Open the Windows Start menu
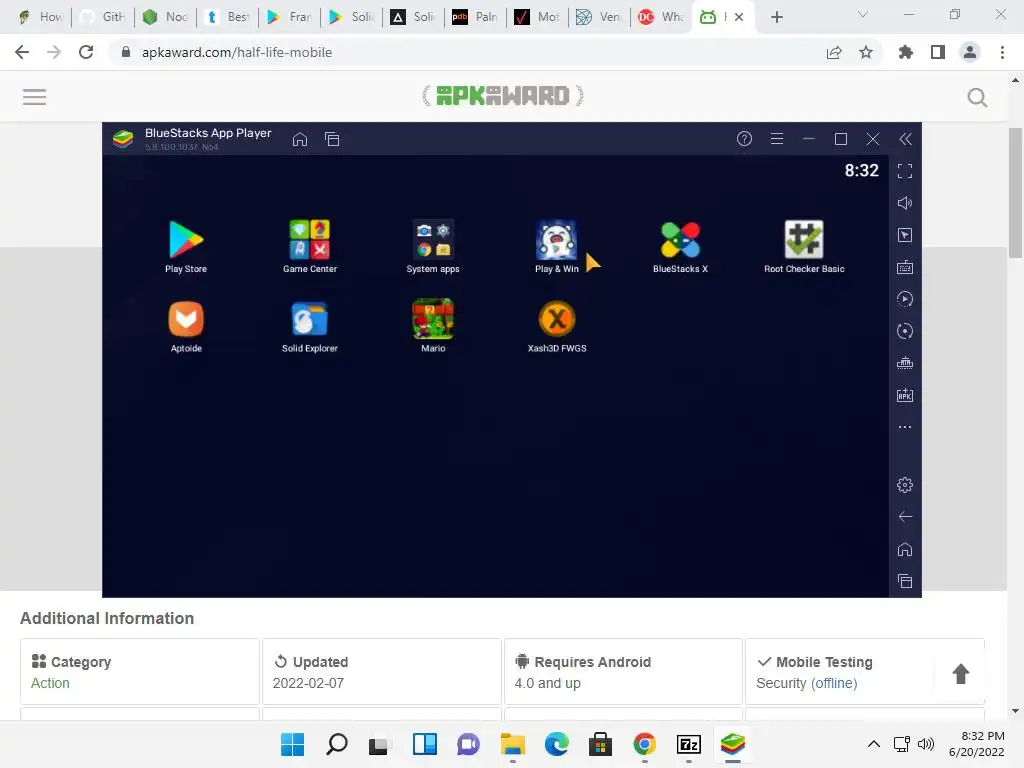The height and width of the screenshot is (768, 1024). 292,744
